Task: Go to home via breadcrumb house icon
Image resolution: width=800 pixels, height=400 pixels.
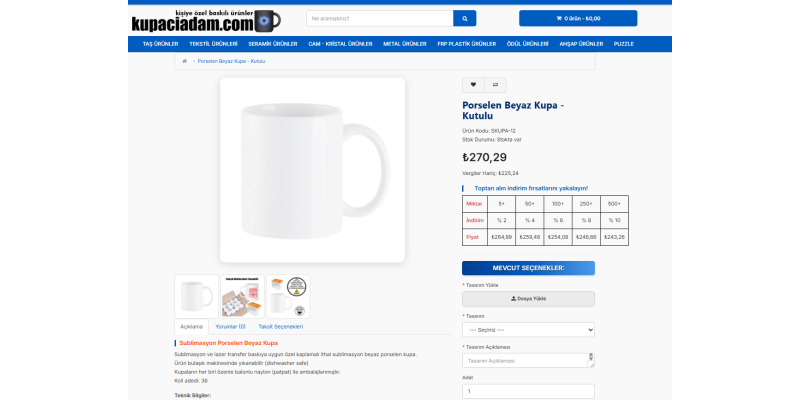Action: tap(184, 61)
